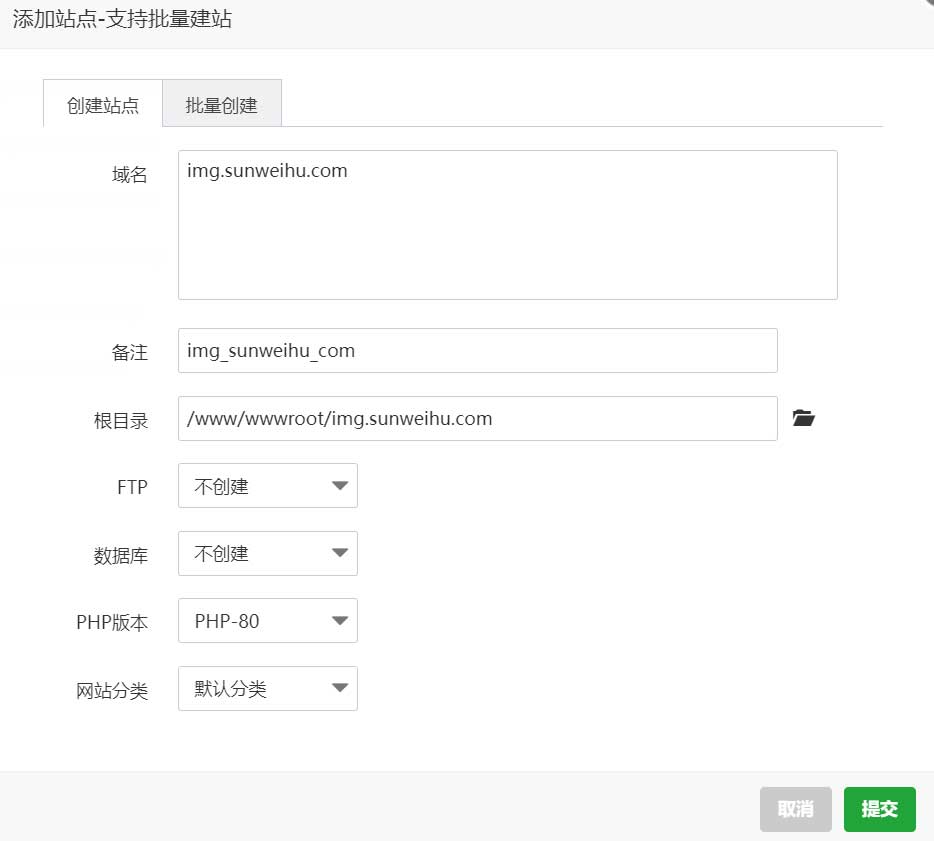Click the 根目录 path input field
The width and height of the screenshot is (934, 841).
tap(478, 418)
